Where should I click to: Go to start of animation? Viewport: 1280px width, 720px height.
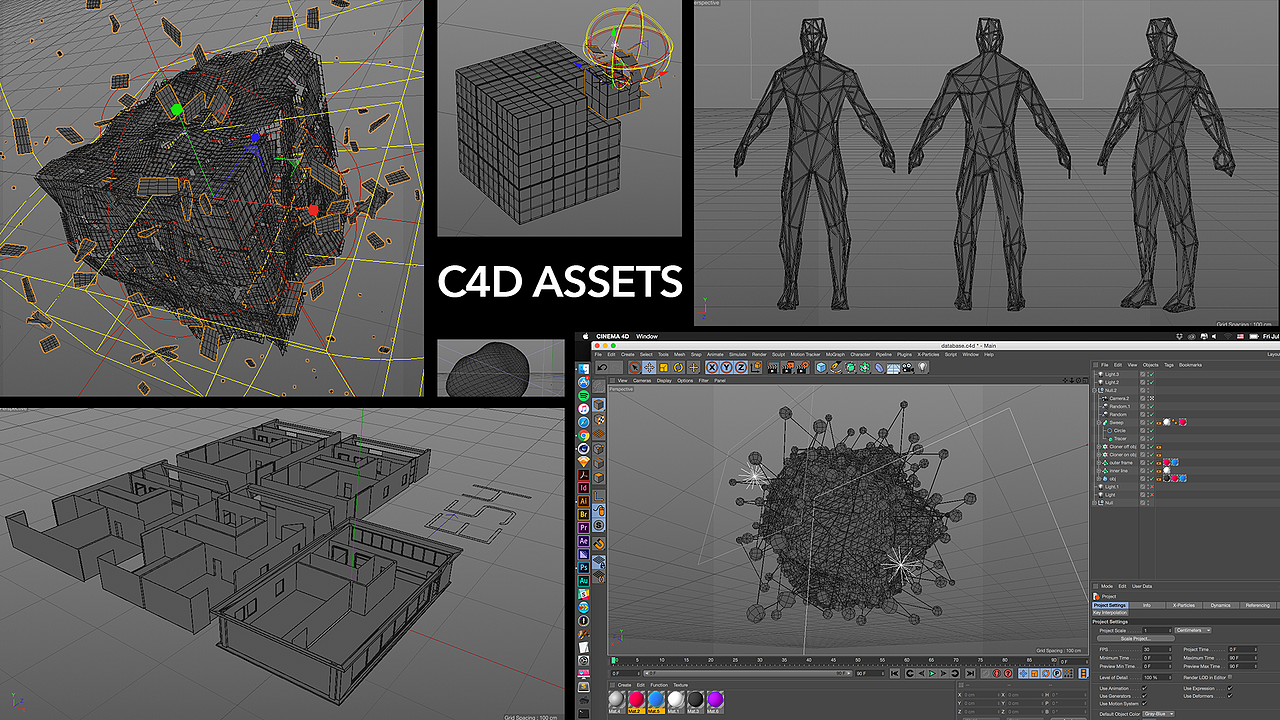click(x=894, y=674)
